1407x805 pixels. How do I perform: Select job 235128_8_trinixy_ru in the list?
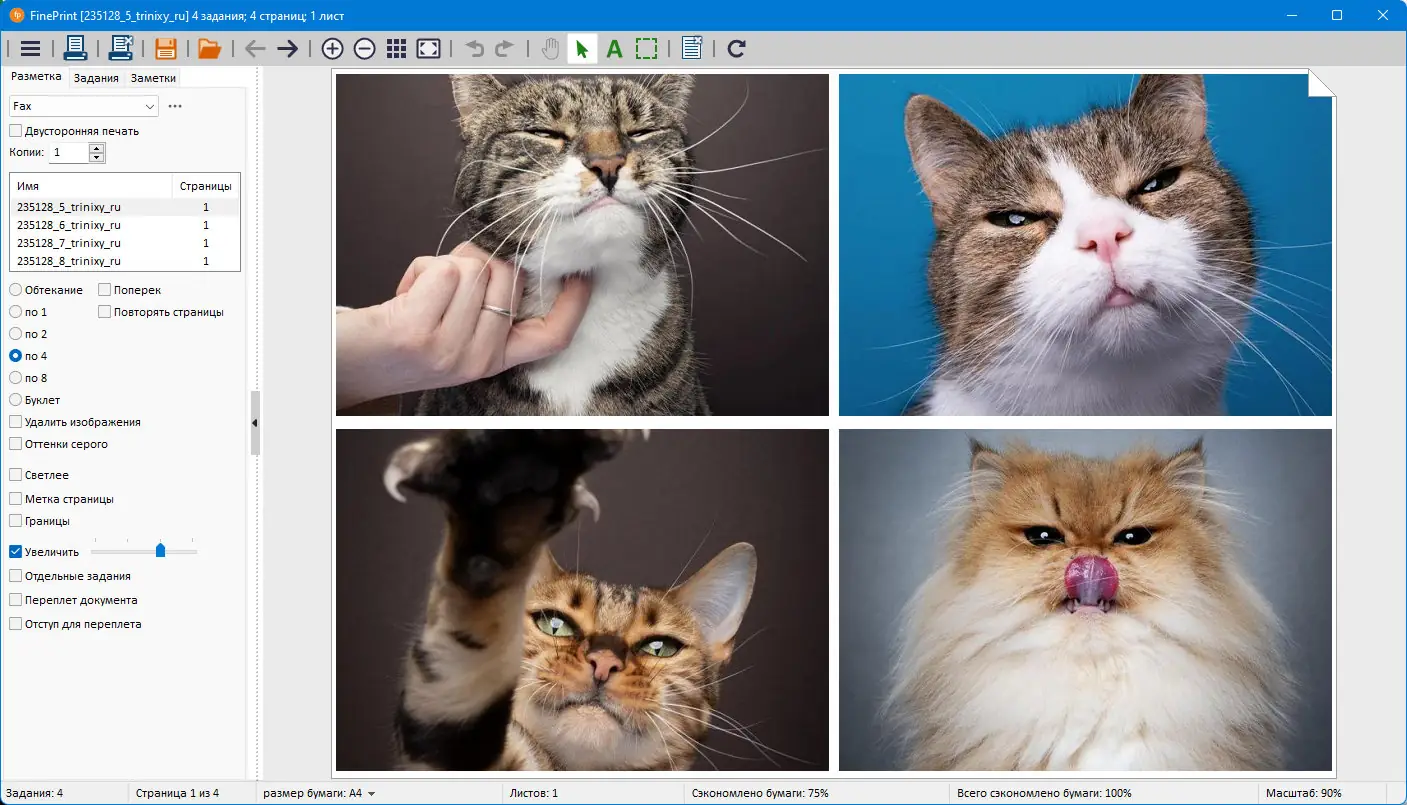[x=125, y=261]
